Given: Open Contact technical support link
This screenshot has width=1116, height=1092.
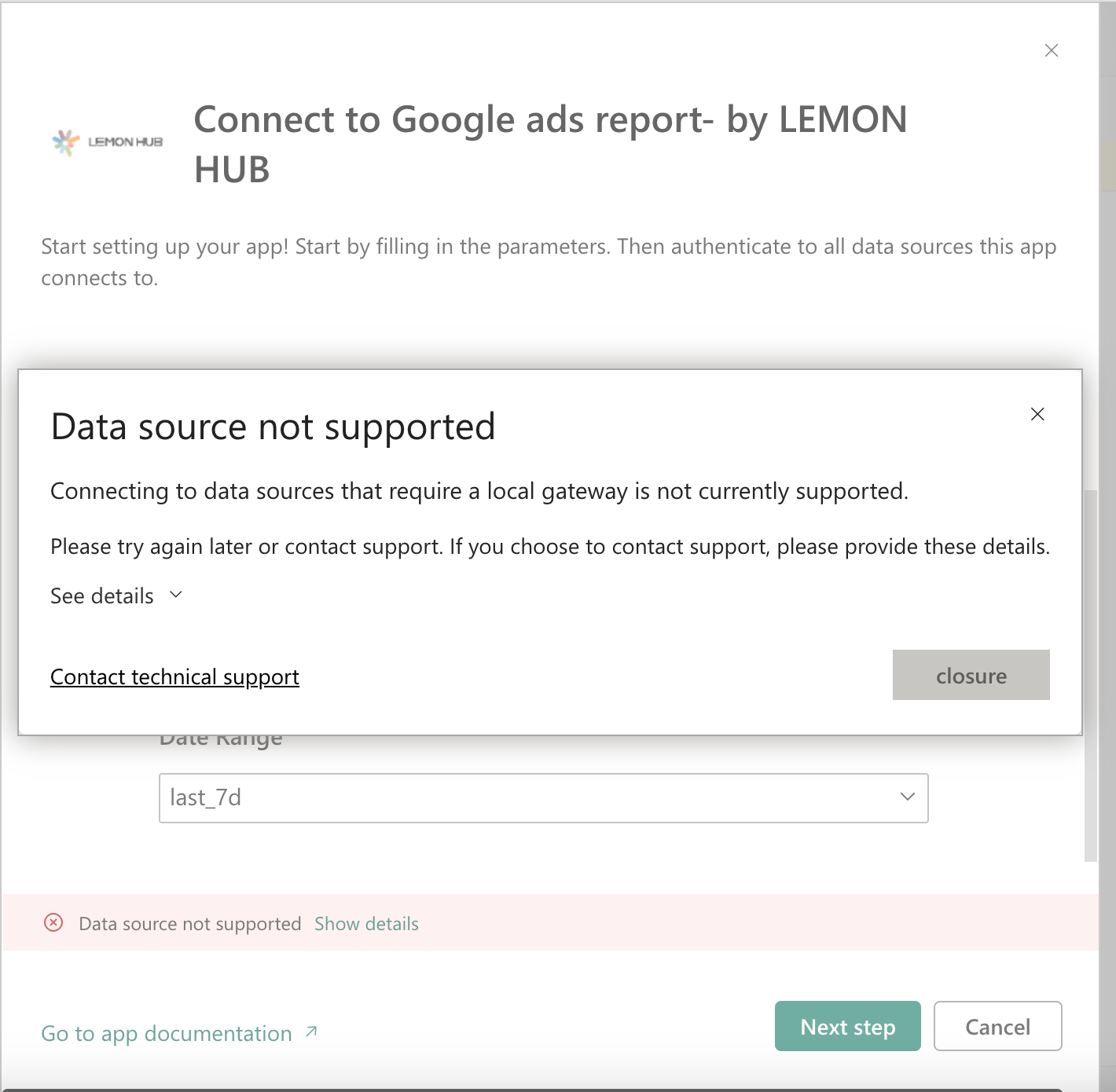Looking at the screenshot, I should 174,676.
